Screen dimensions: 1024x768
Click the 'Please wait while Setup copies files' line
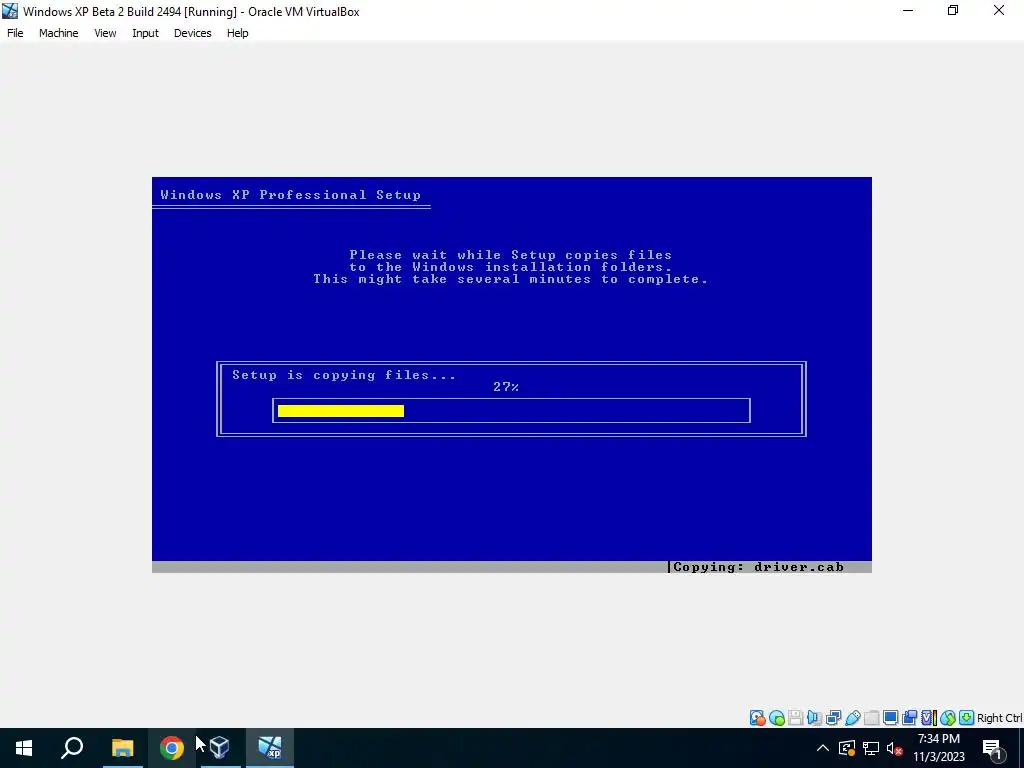pyautogui.click(x=511, y=255)
